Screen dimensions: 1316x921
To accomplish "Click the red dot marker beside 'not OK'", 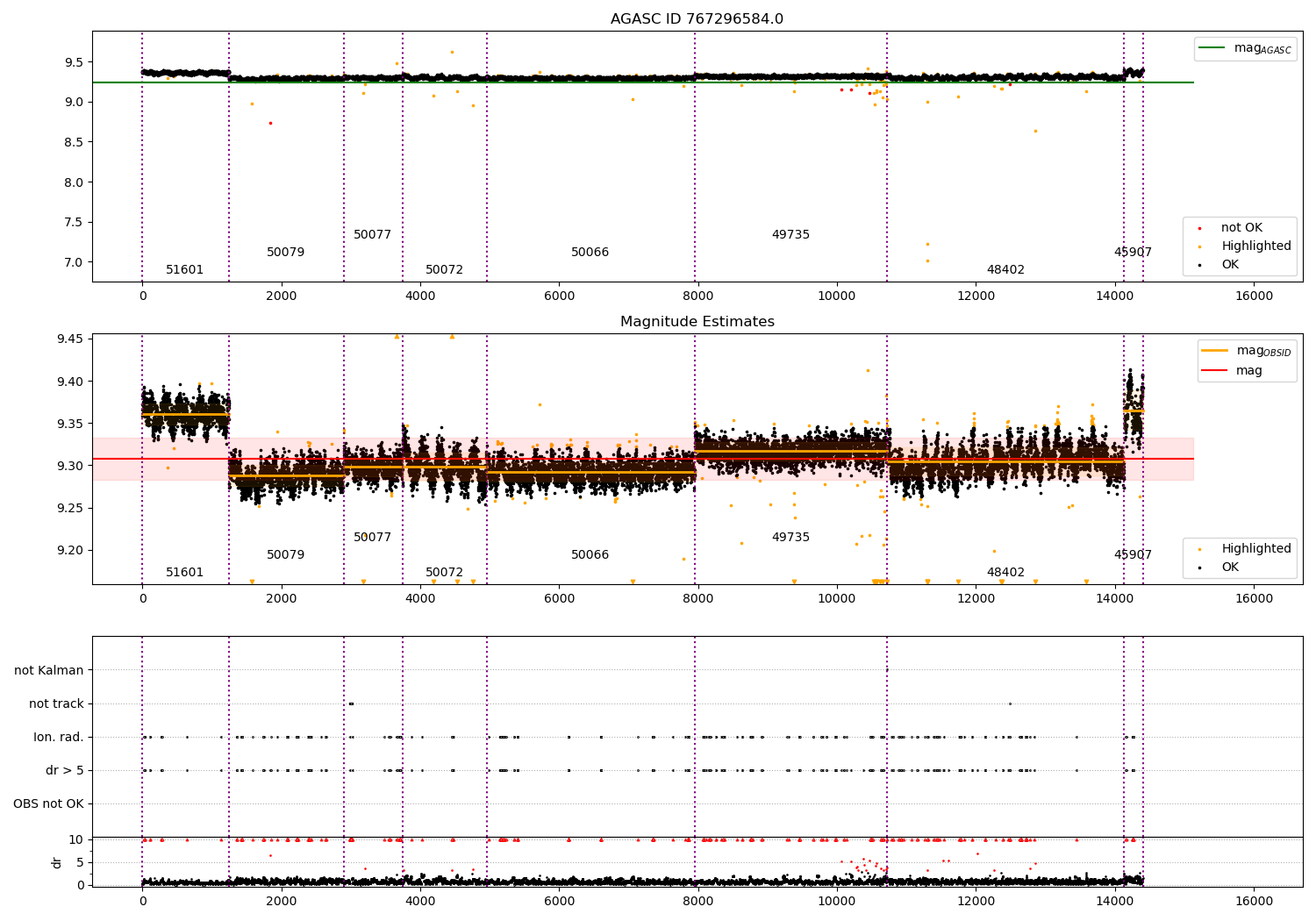I will click(1199, 228).
